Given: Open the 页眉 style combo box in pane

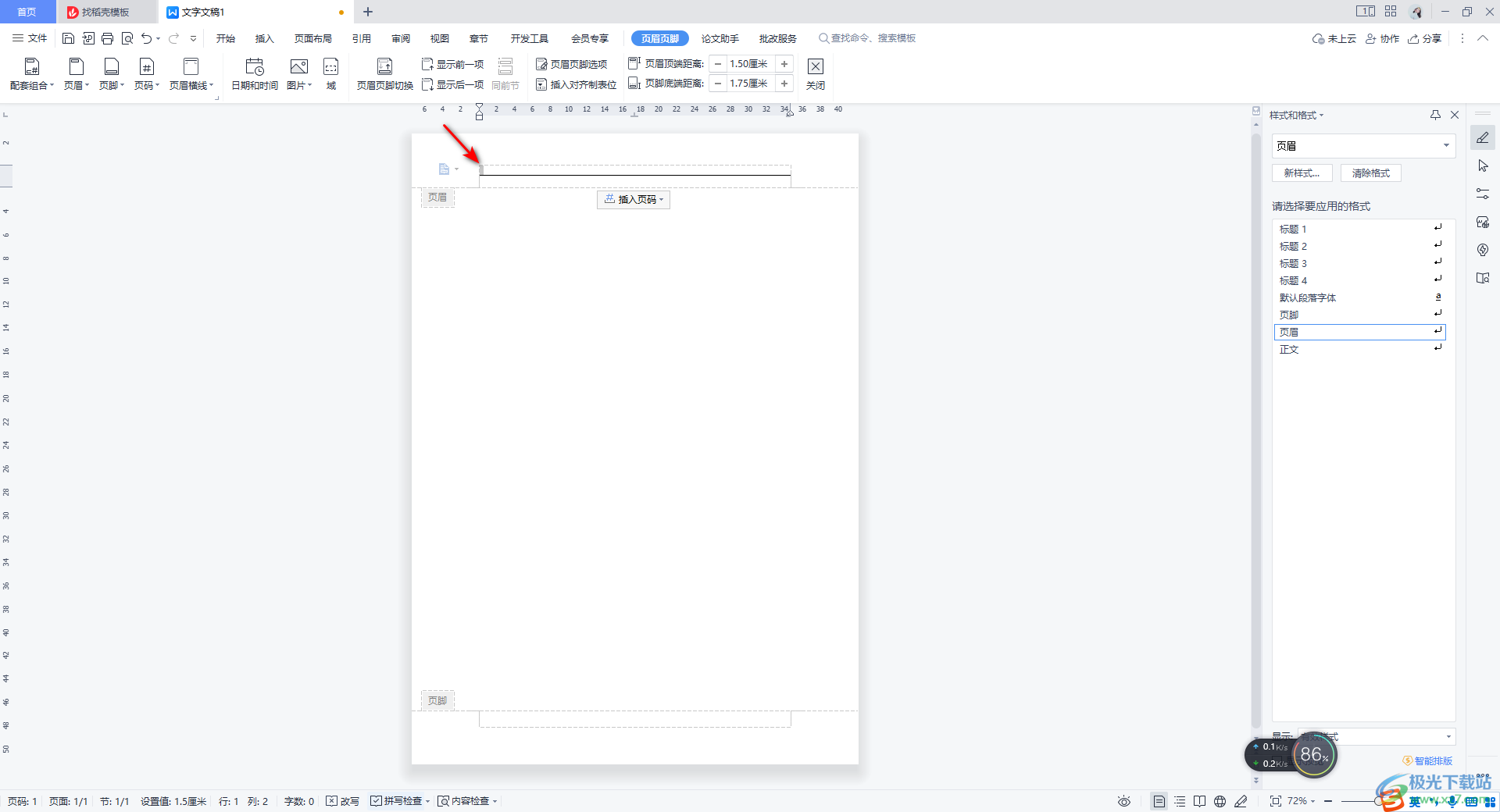Looking at the screenshot, I should pyautogui.click(x=1363, y=146).
